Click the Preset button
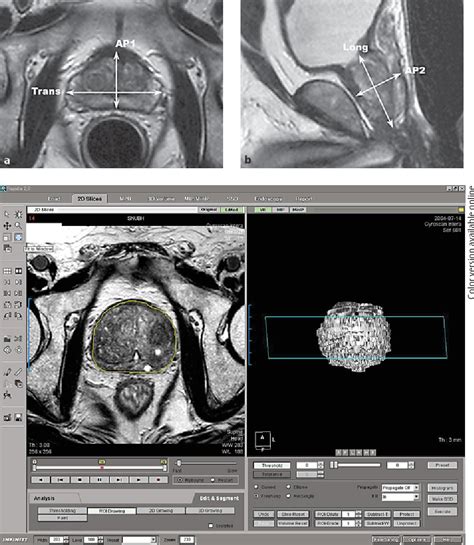Viewport: 474px width, 545px height. (442, 465)
